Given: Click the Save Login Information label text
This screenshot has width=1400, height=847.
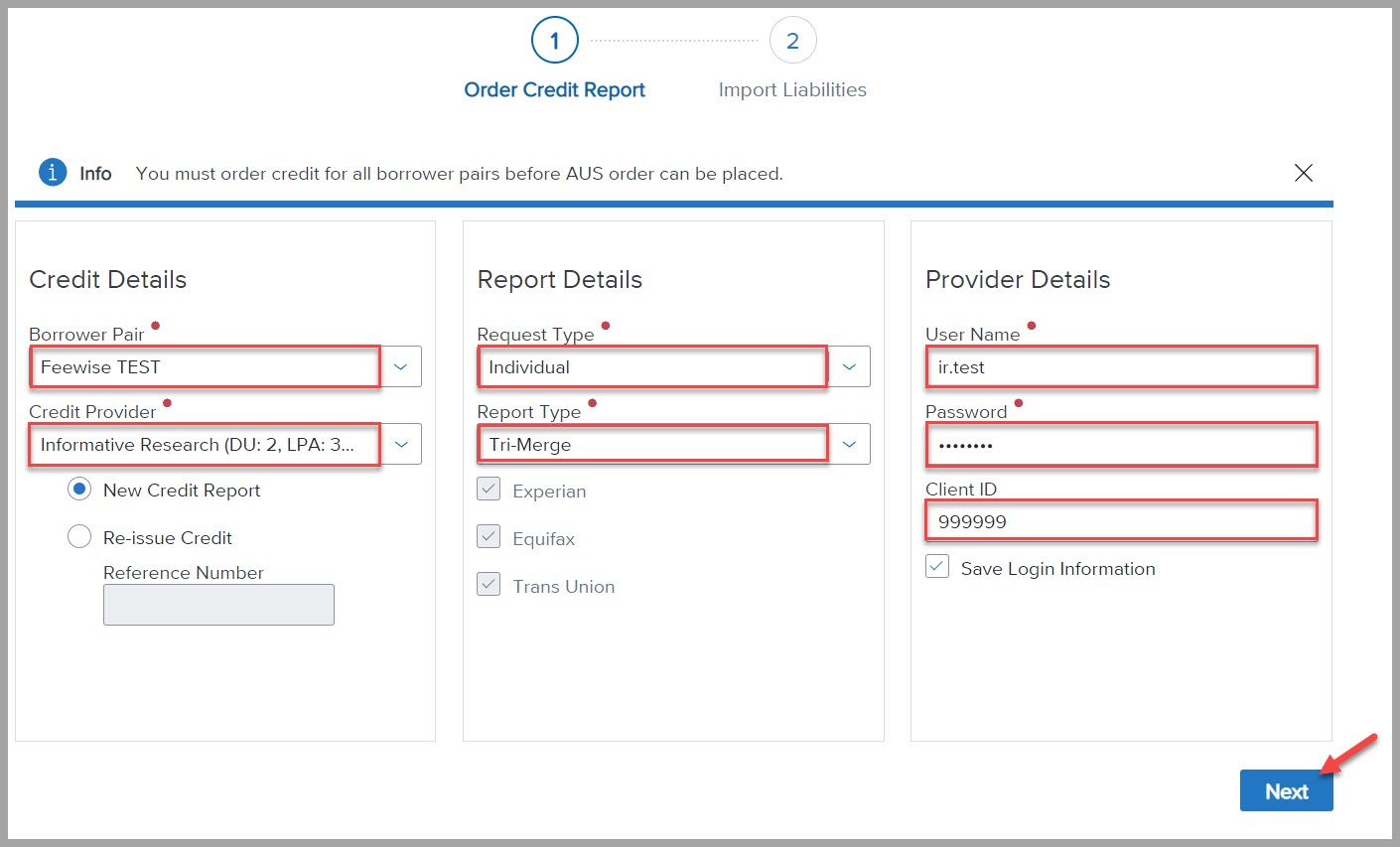Looking at the screenshot, I should [x=1057, y=569].
